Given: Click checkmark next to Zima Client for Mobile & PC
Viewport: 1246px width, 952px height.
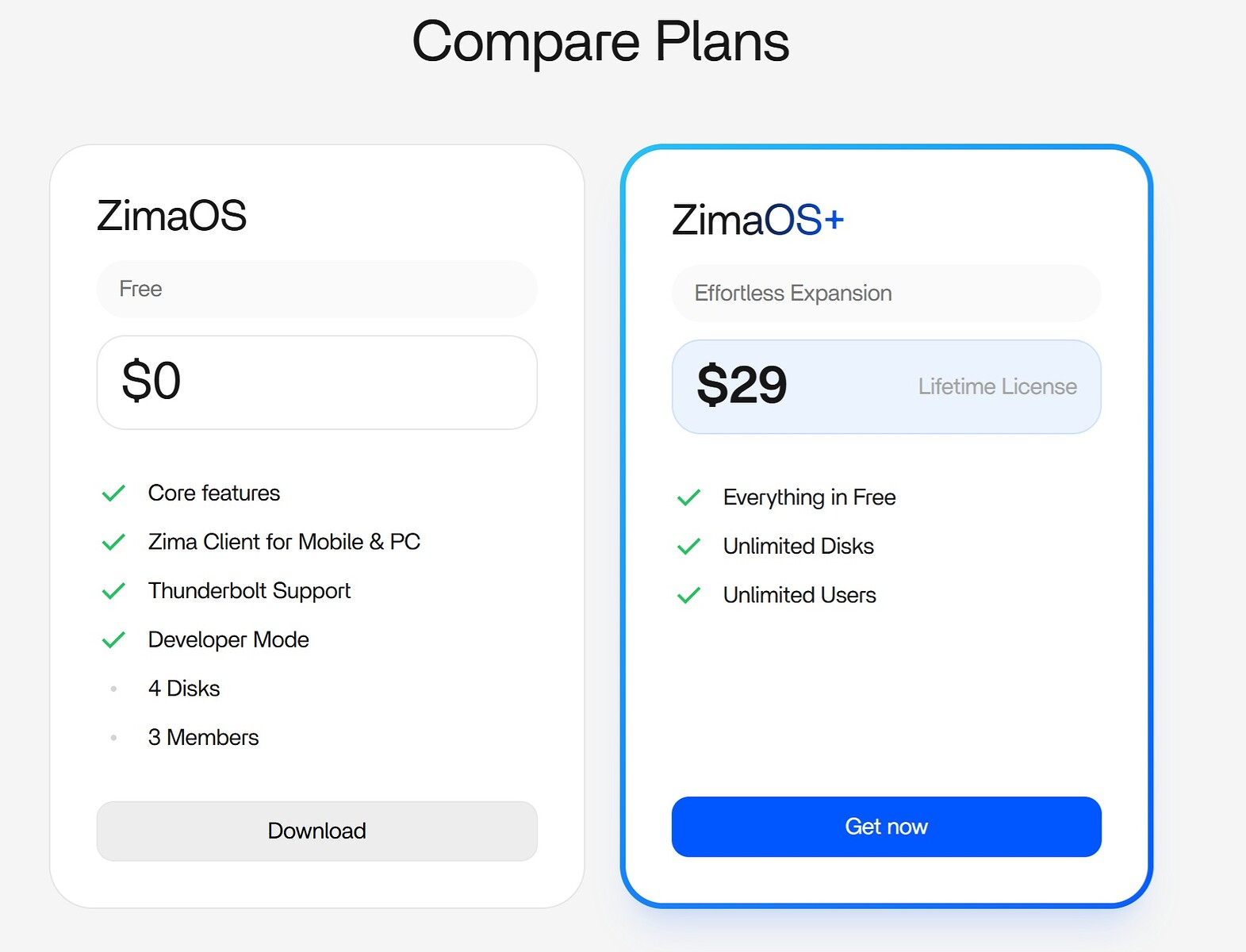Looking at the screenshot, I should click(x=113, y=542).
